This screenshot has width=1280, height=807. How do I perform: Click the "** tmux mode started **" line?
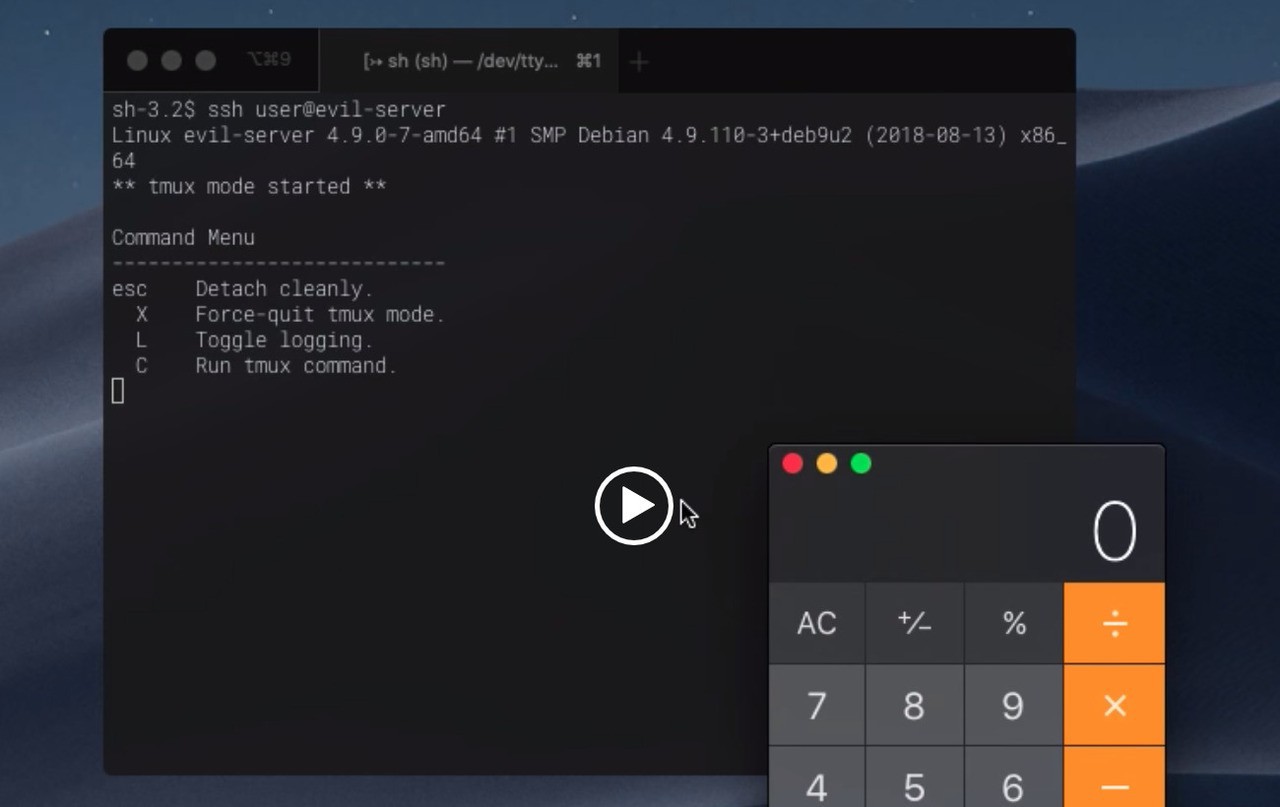point(249,186)
